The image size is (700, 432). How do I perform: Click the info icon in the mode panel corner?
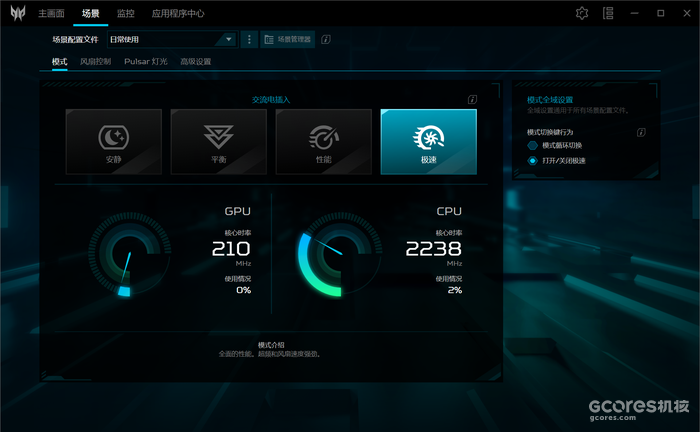[472, 100]
